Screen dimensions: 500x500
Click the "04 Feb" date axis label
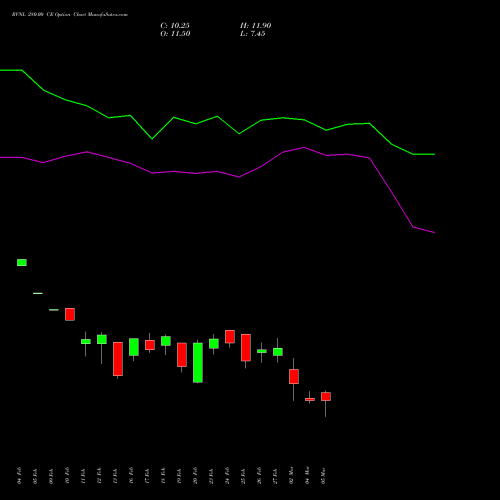(19, 476)
